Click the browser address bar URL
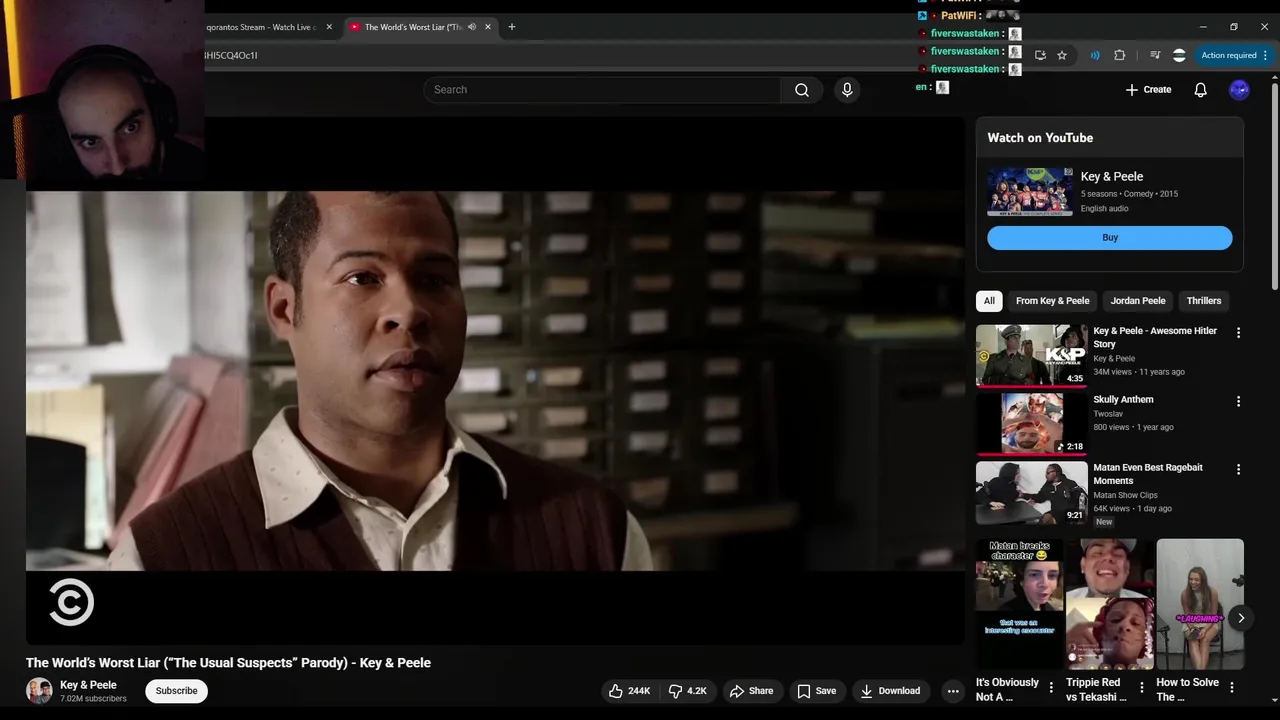This screenshot has height=720, width=1280. pos(231,56)
